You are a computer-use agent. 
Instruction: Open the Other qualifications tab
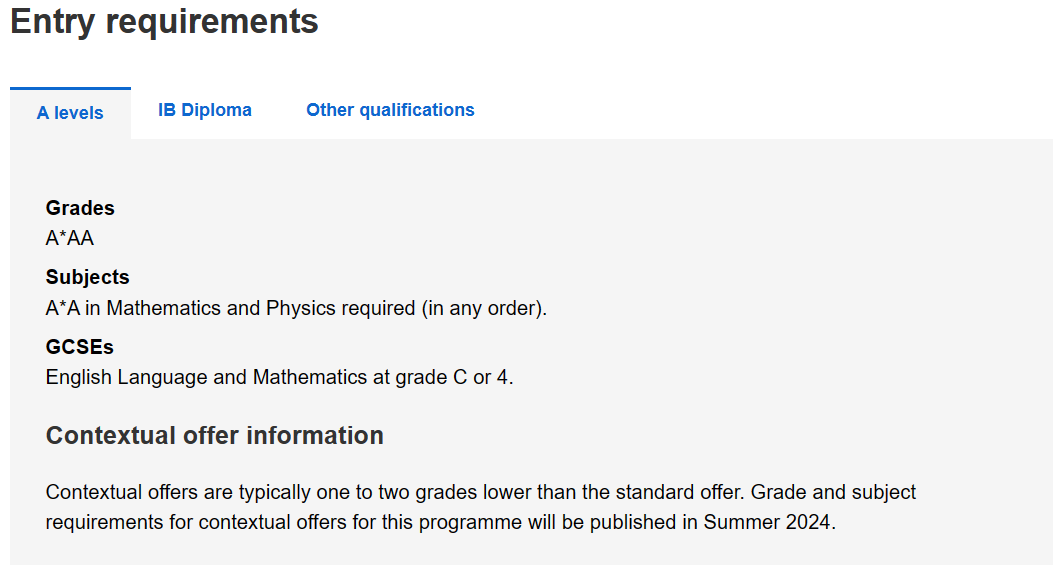390,110
